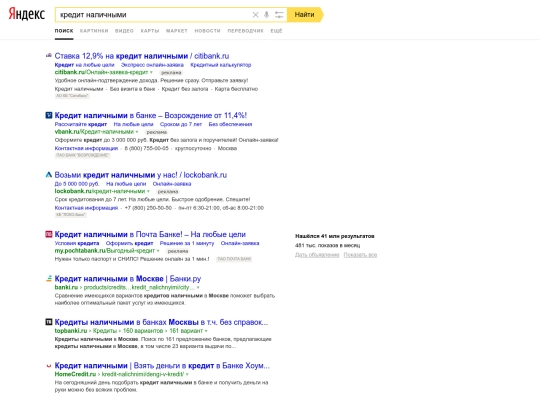Click Кредитный калькулятор sitelink
This screenshot has width=540, height=405.
point(221,65)
